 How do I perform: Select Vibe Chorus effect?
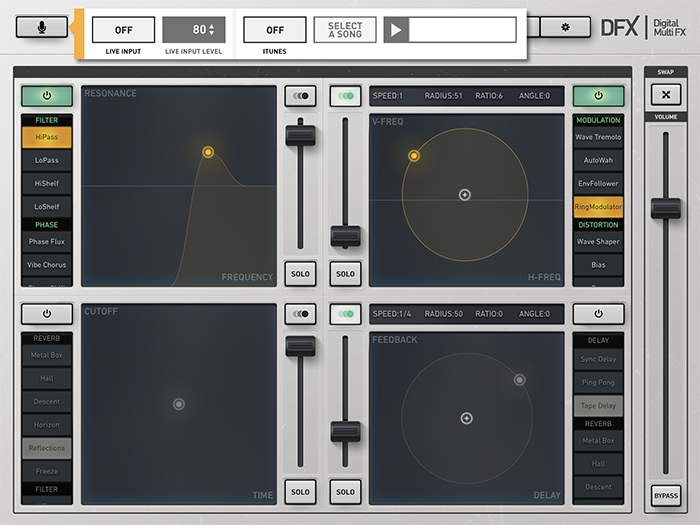[47, 265]
